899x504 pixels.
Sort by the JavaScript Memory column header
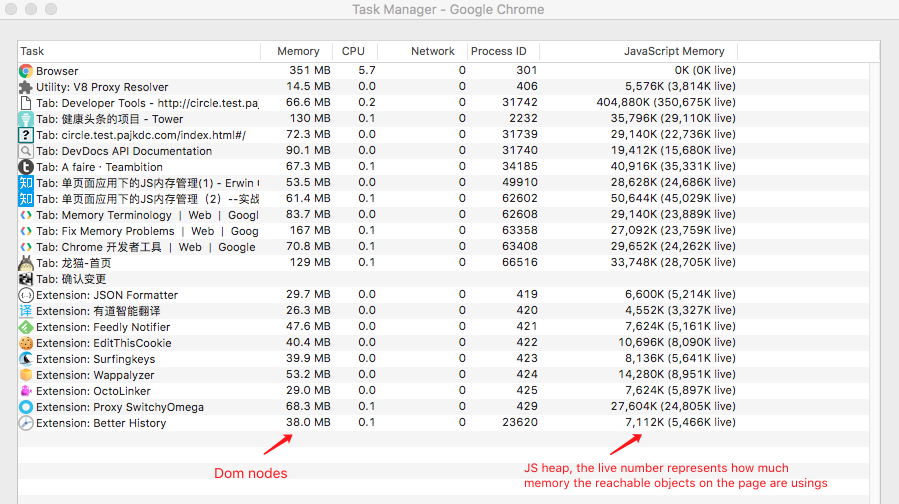coord(674,51)
